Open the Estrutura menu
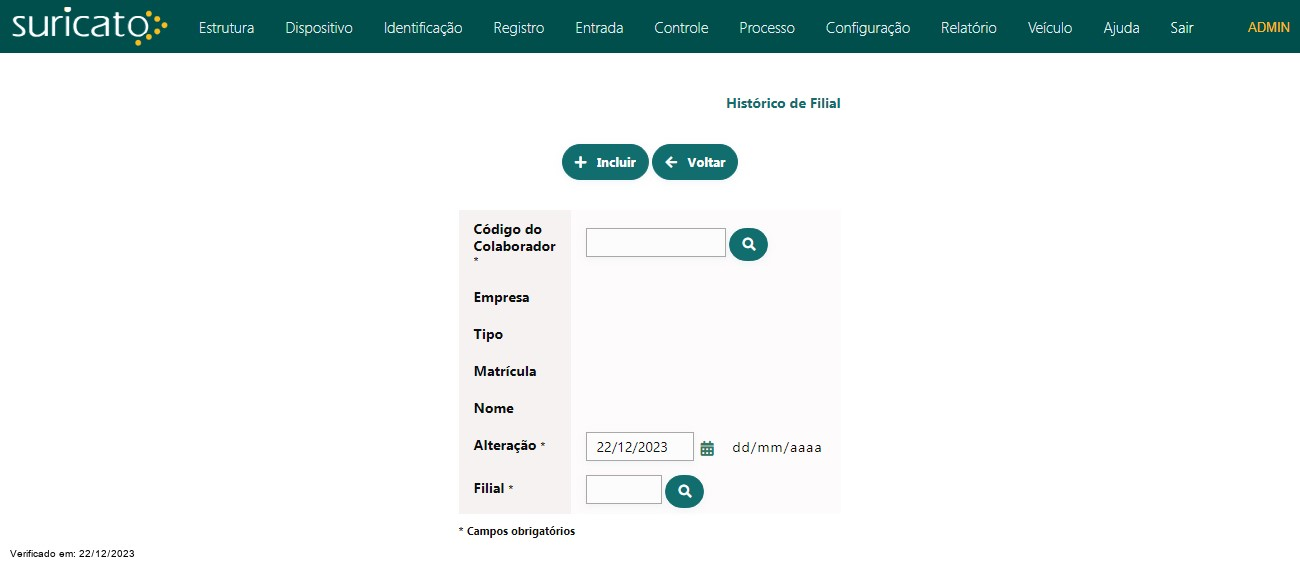Screen dimensions: 1300x568 click(x=226, y=28)
